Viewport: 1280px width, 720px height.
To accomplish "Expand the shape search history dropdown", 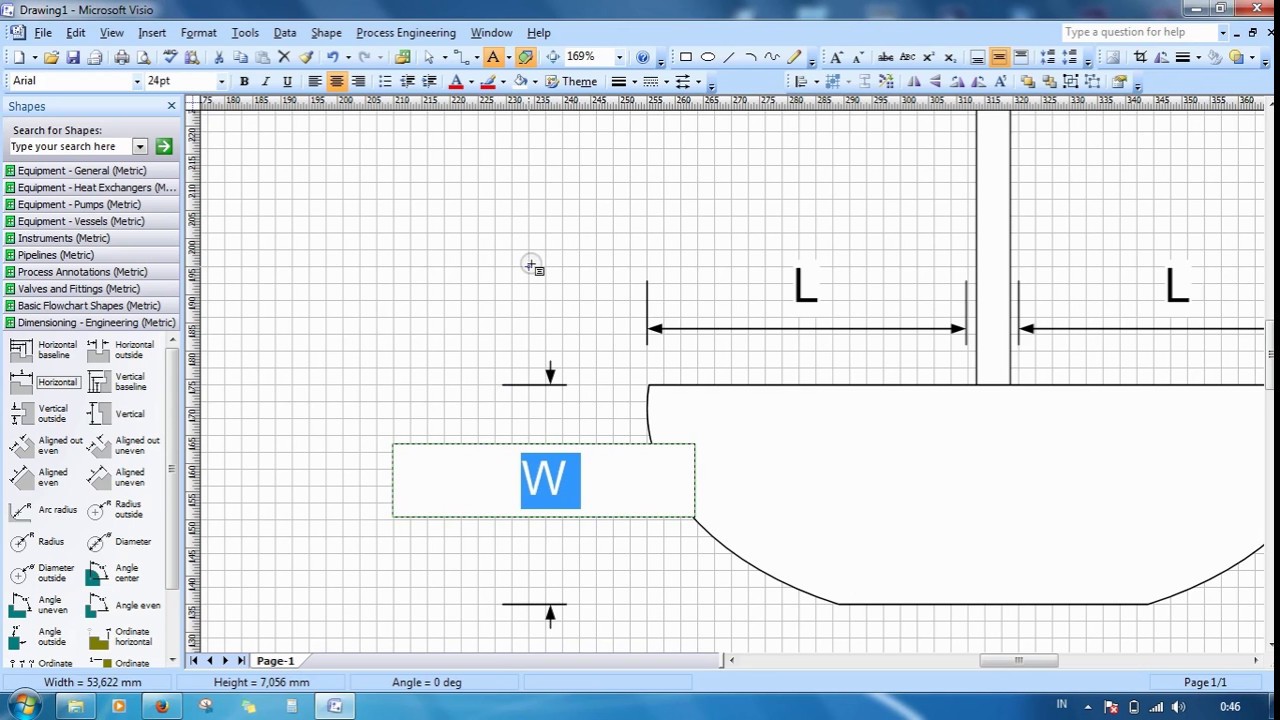I will 140,147.
